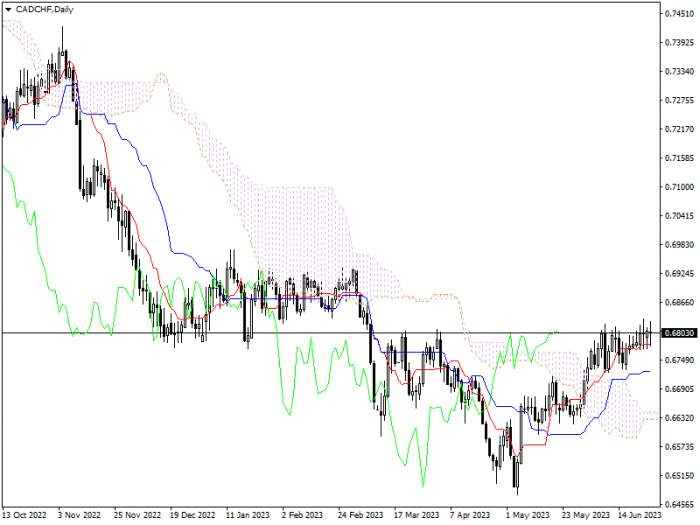Click the 0.65735 price axis label
The height and width of the screenshot is (525, 700).
click(679, 447)
